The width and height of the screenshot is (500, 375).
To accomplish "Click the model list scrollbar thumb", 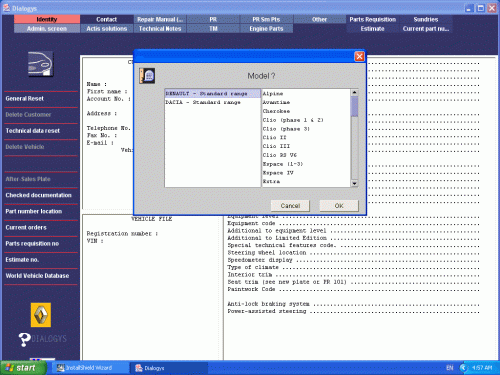I will [354, 106].
